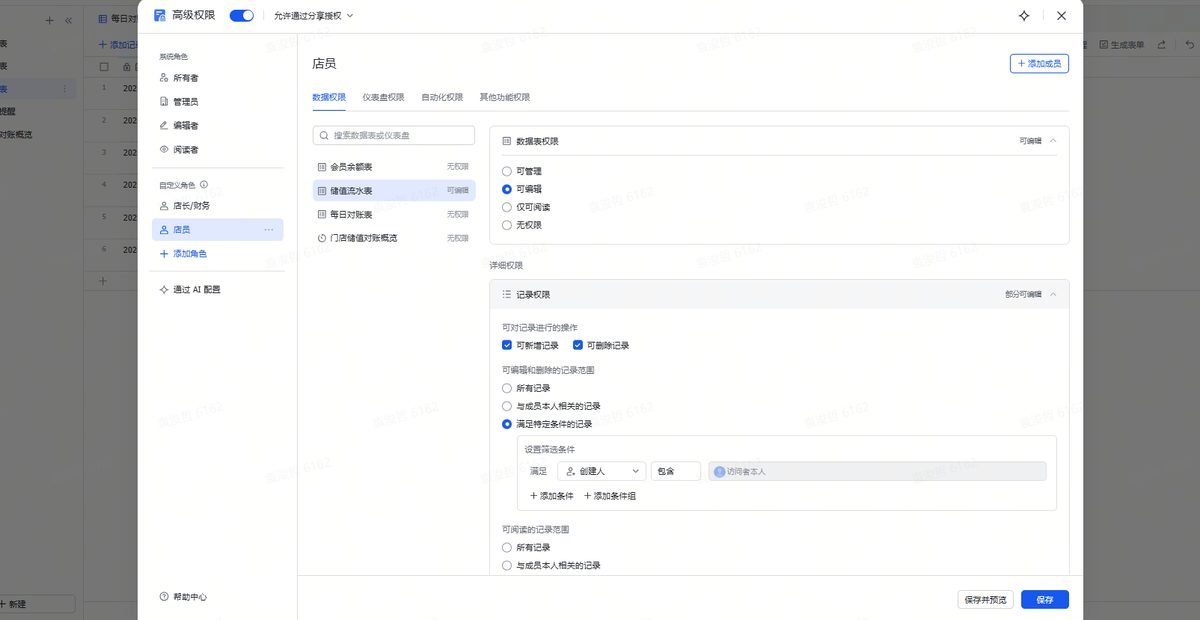1200x620 pixels.
Task: Click the 数据表权限 section icon
Action: coord(507,141)
